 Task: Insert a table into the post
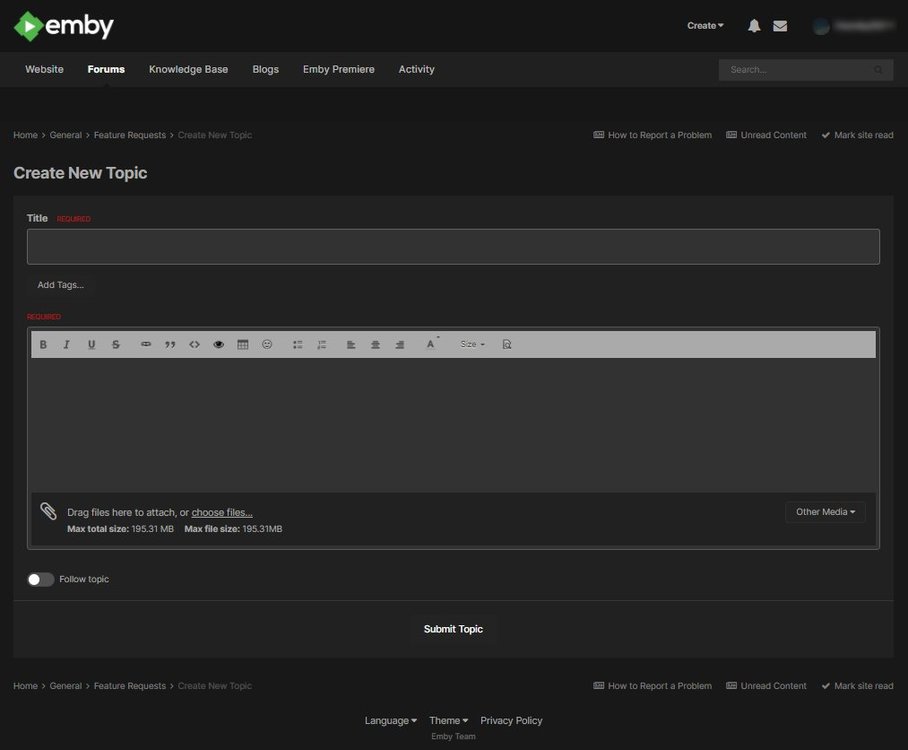243,345
